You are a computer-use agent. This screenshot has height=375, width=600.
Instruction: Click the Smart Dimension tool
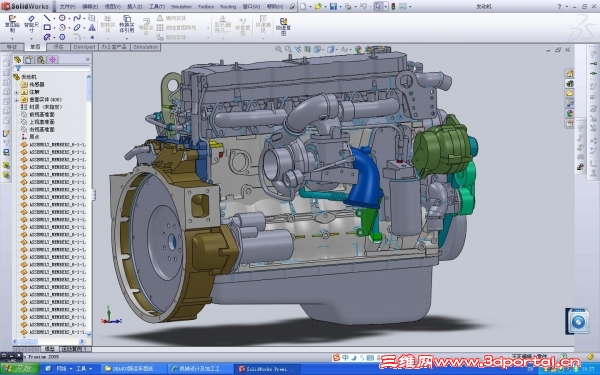point(31,25)
